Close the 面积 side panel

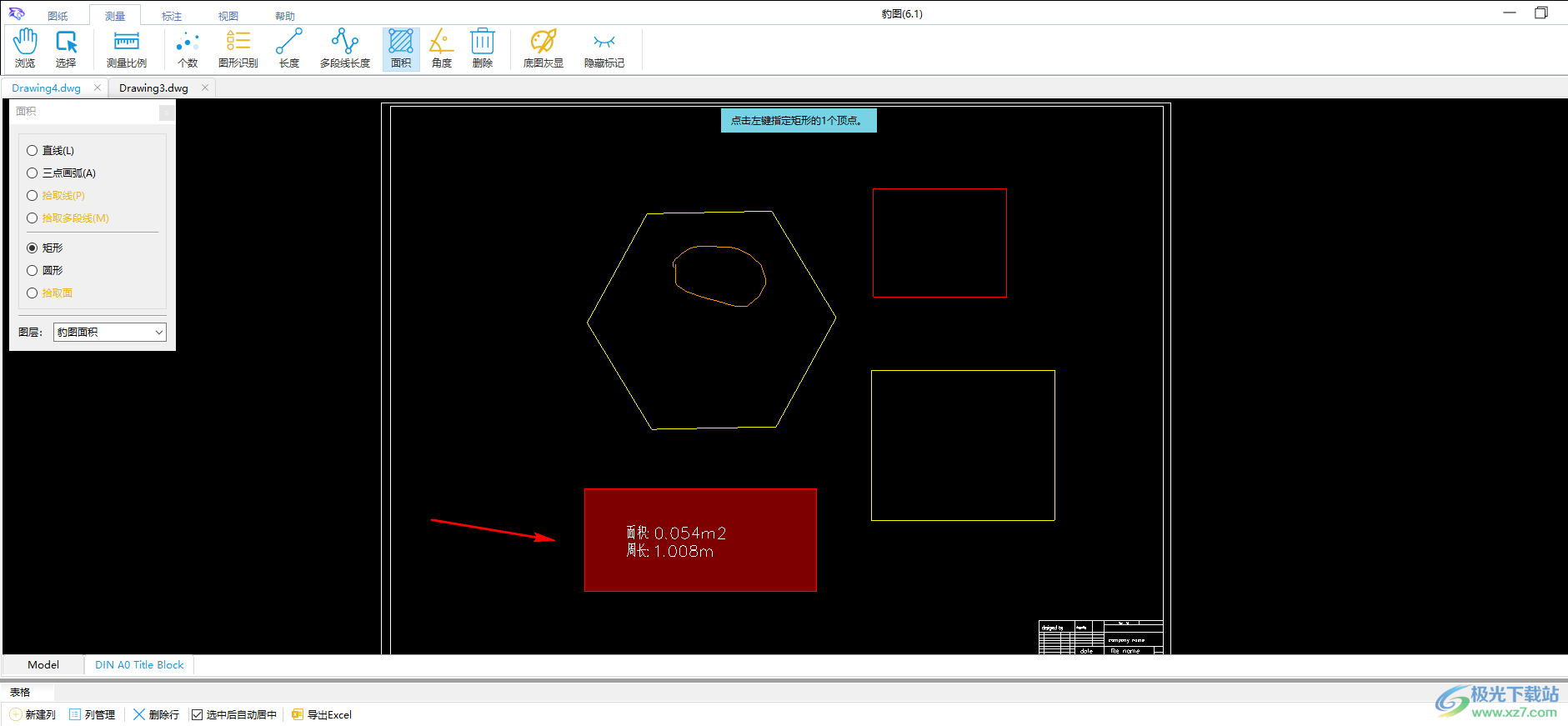(167, 111)
